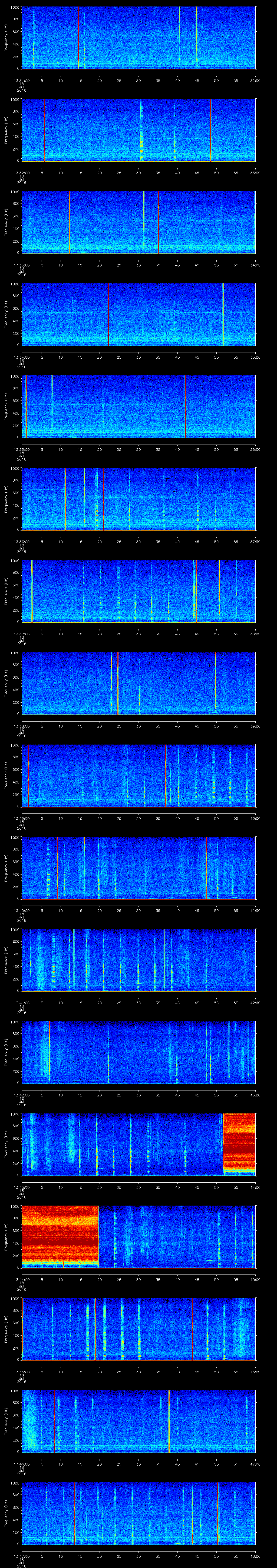Select the '13:43:00' start time label

coord(22,1187)
